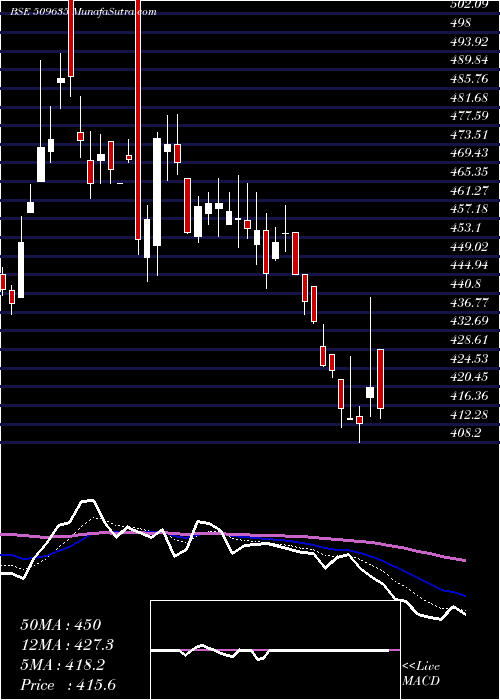Viewport: 500px width, 700px height.
Task: Click the 449.02 price level label
Action: coord(469,246)
